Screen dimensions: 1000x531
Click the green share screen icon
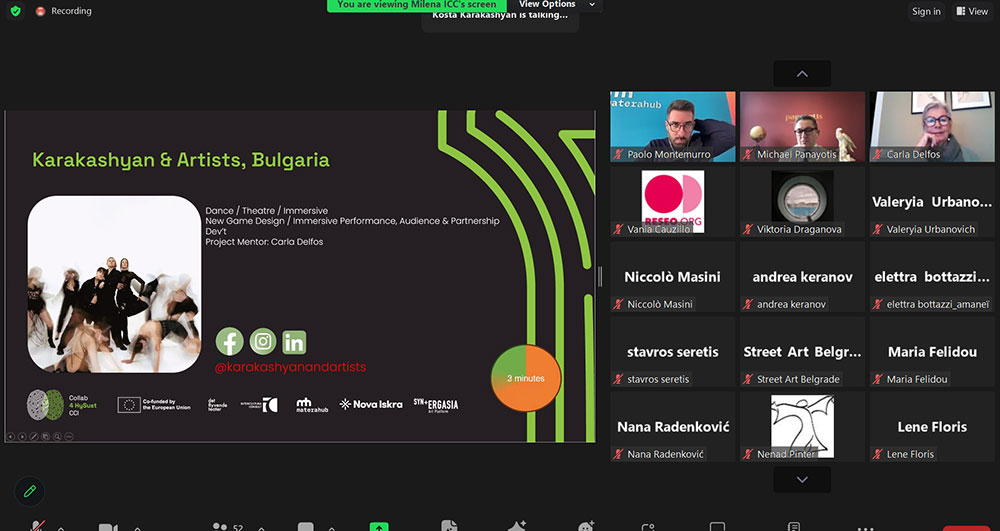379,526
